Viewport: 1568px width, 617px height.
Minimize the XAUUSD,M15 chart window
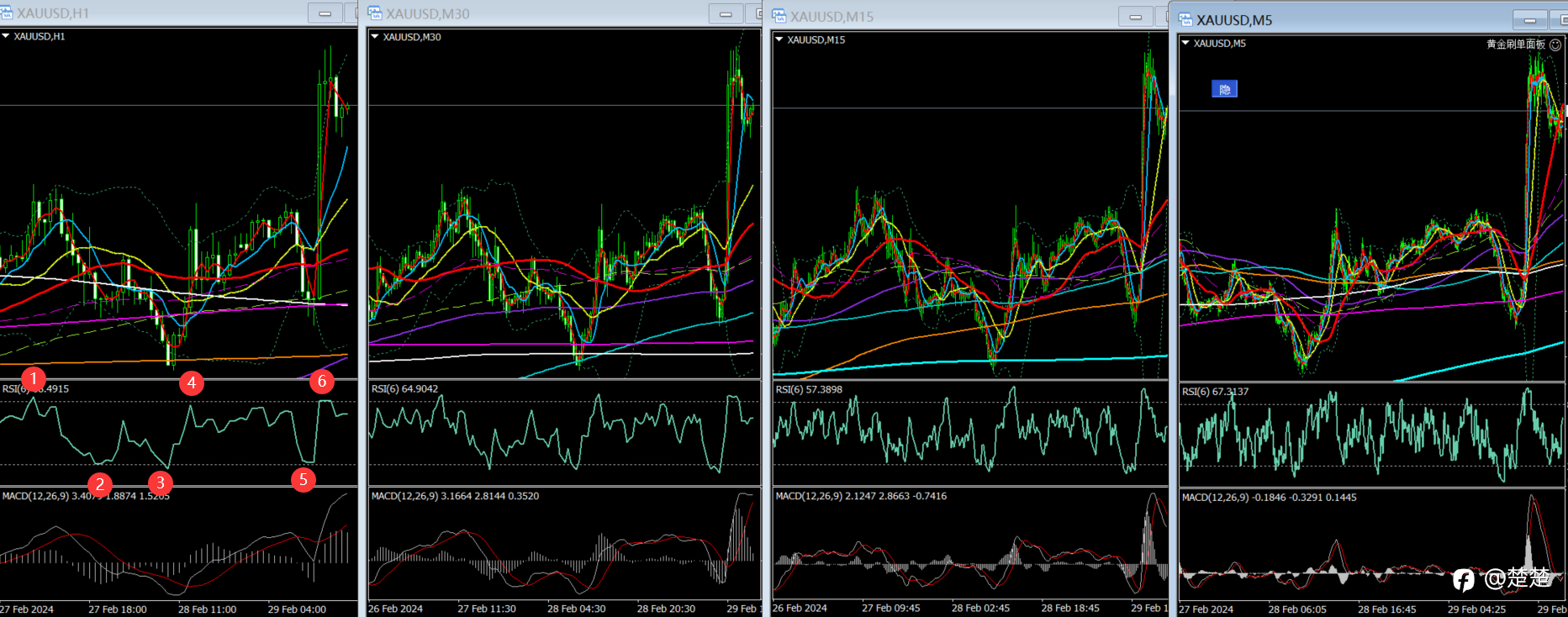tap(1135, 17)
